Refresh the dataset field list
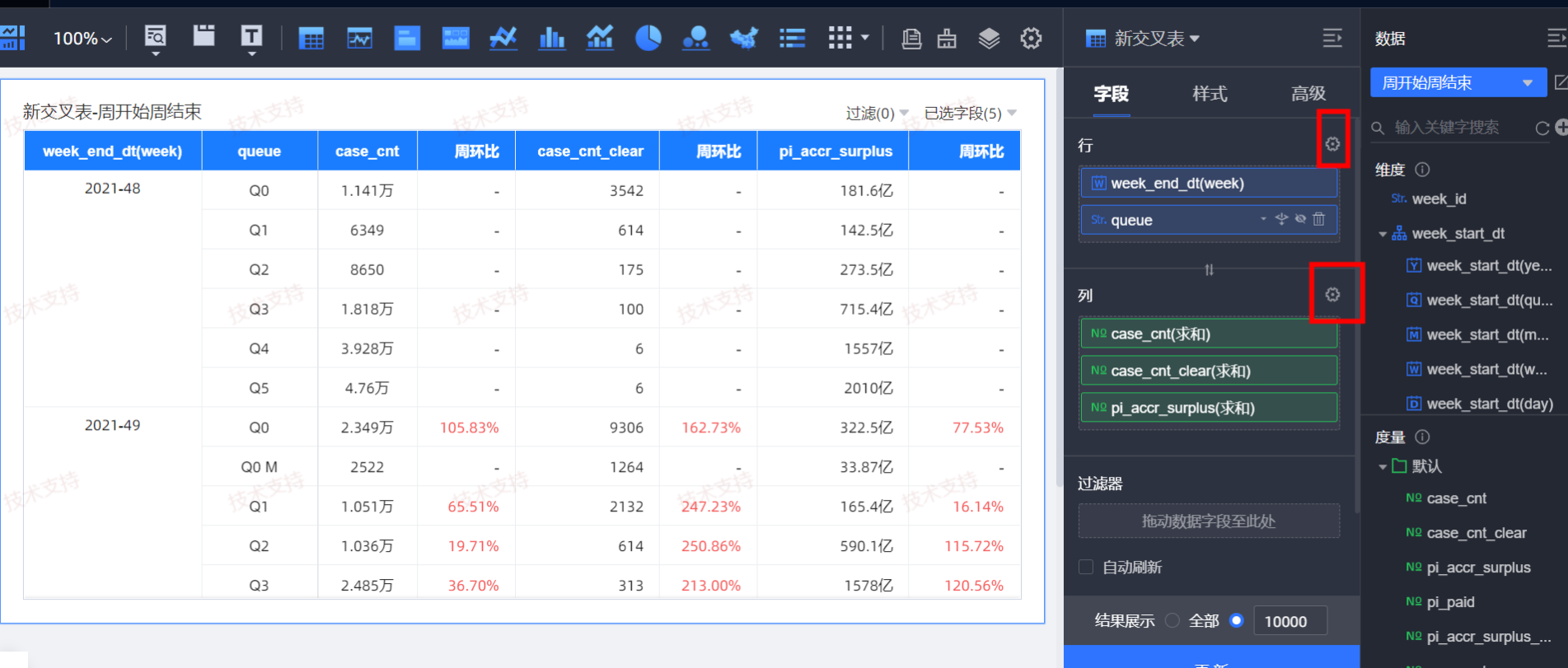1568x668 pixels. tap(1542, 128)
